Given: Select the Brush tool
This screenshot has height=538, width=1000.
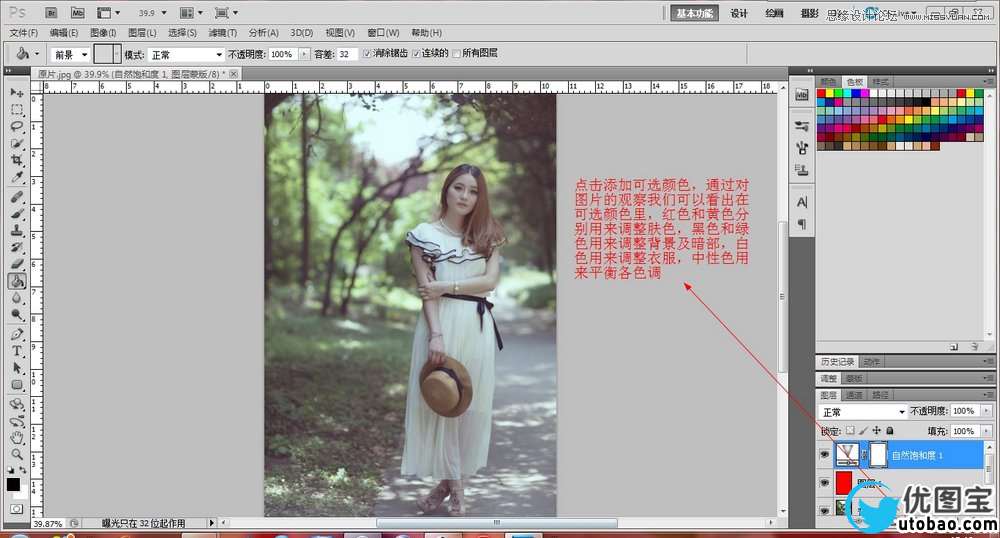Looking at the screenshot, I should point(17,214).
